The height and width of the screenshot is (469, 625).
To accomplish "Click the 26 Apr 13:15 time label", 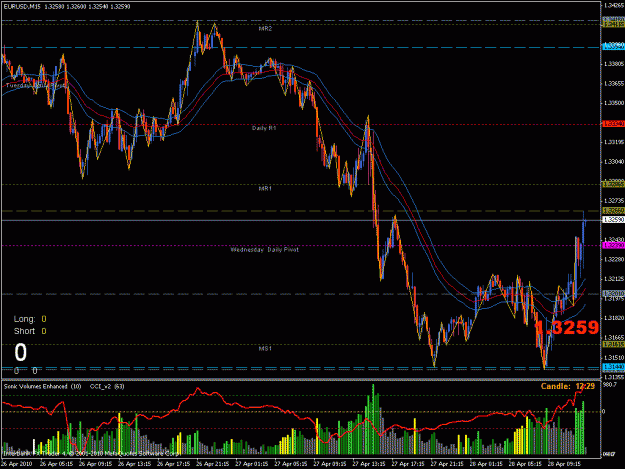I will point(134,464).
